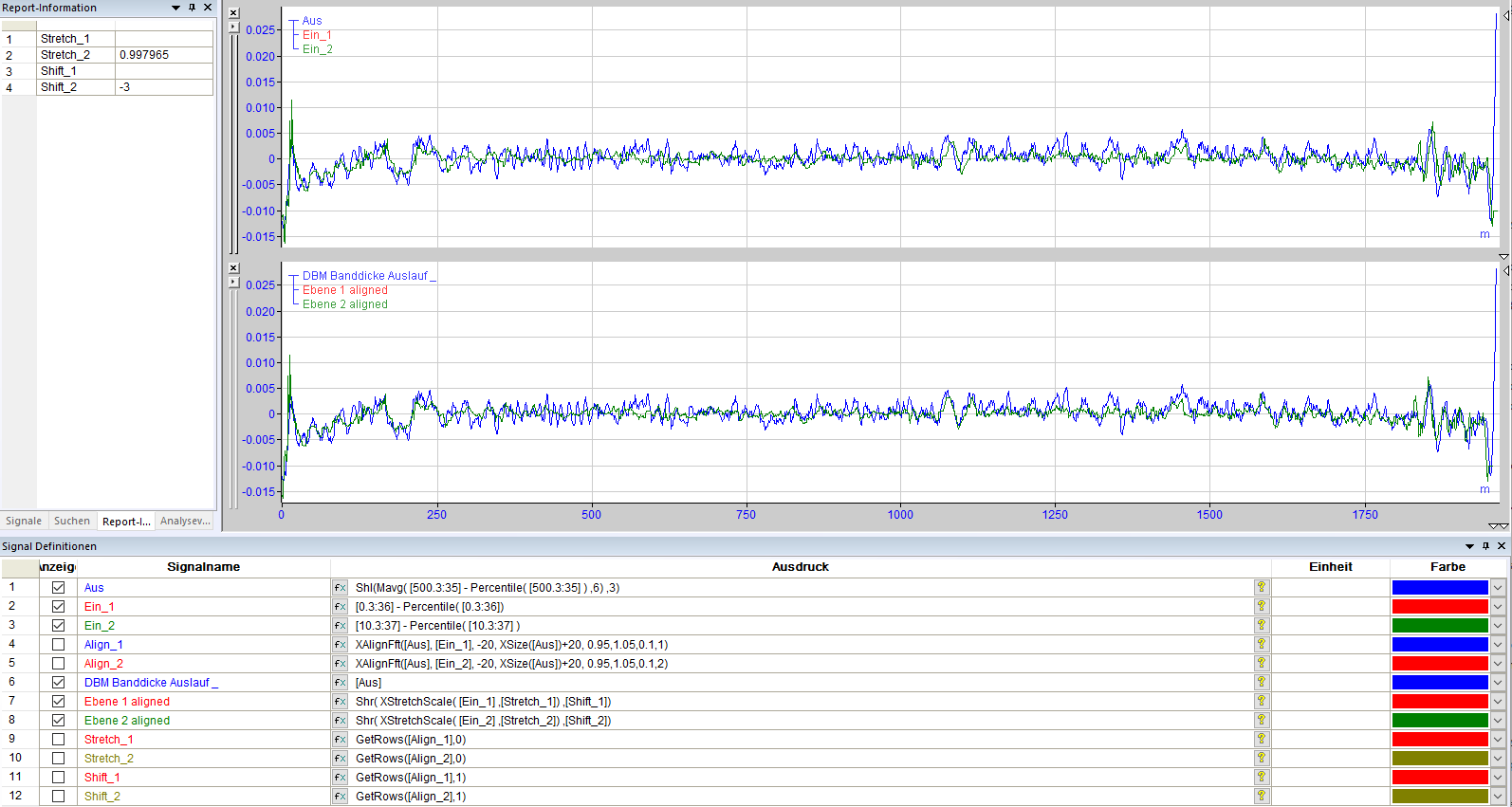Uncheck the display checkbox for Aus
The width and height of the screenshot is (1512, 807).
[x=59, y=588]
